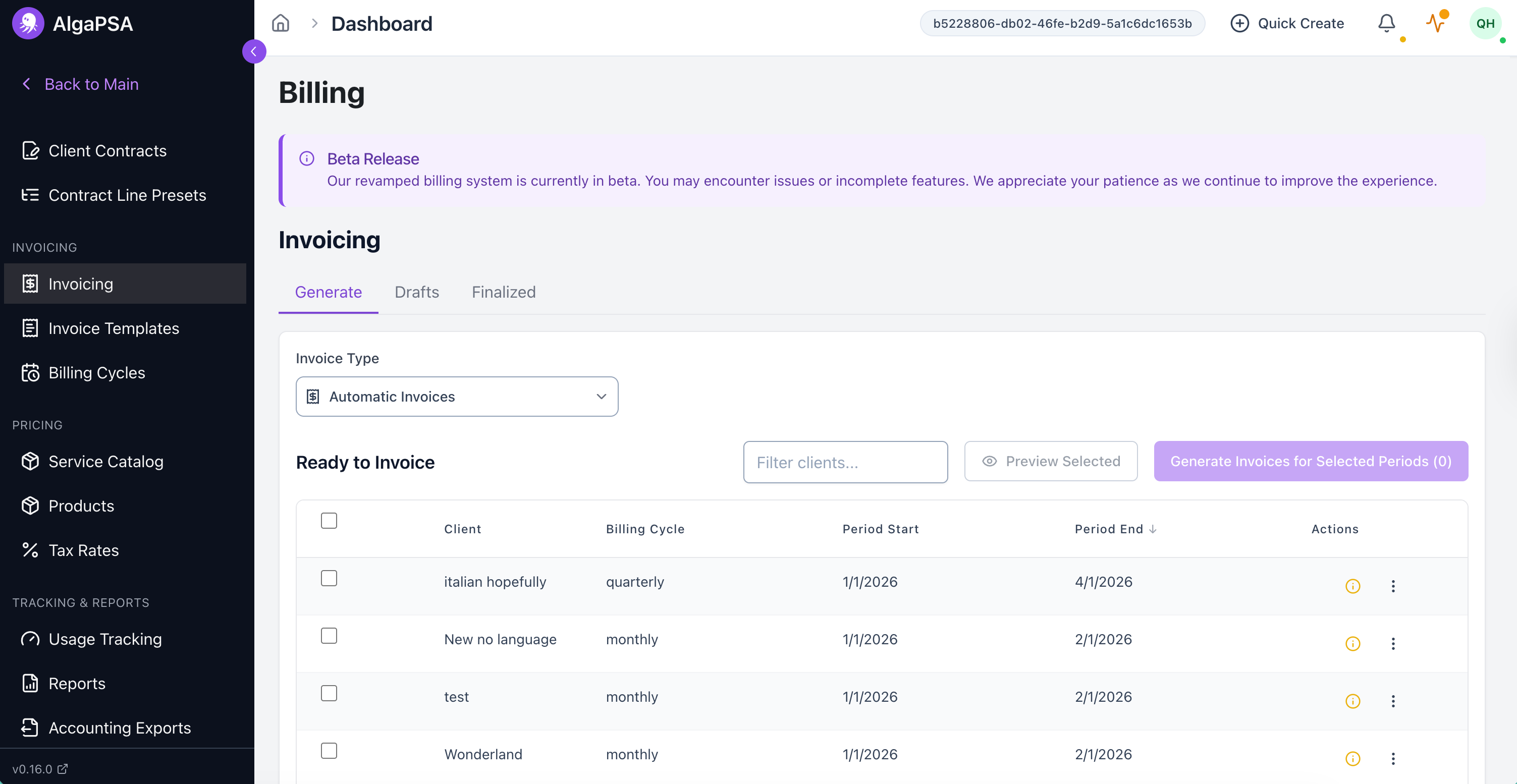Select the Wonderland row checkbox
This screenshot has height=784, width=1517.
tap(329, 751)
